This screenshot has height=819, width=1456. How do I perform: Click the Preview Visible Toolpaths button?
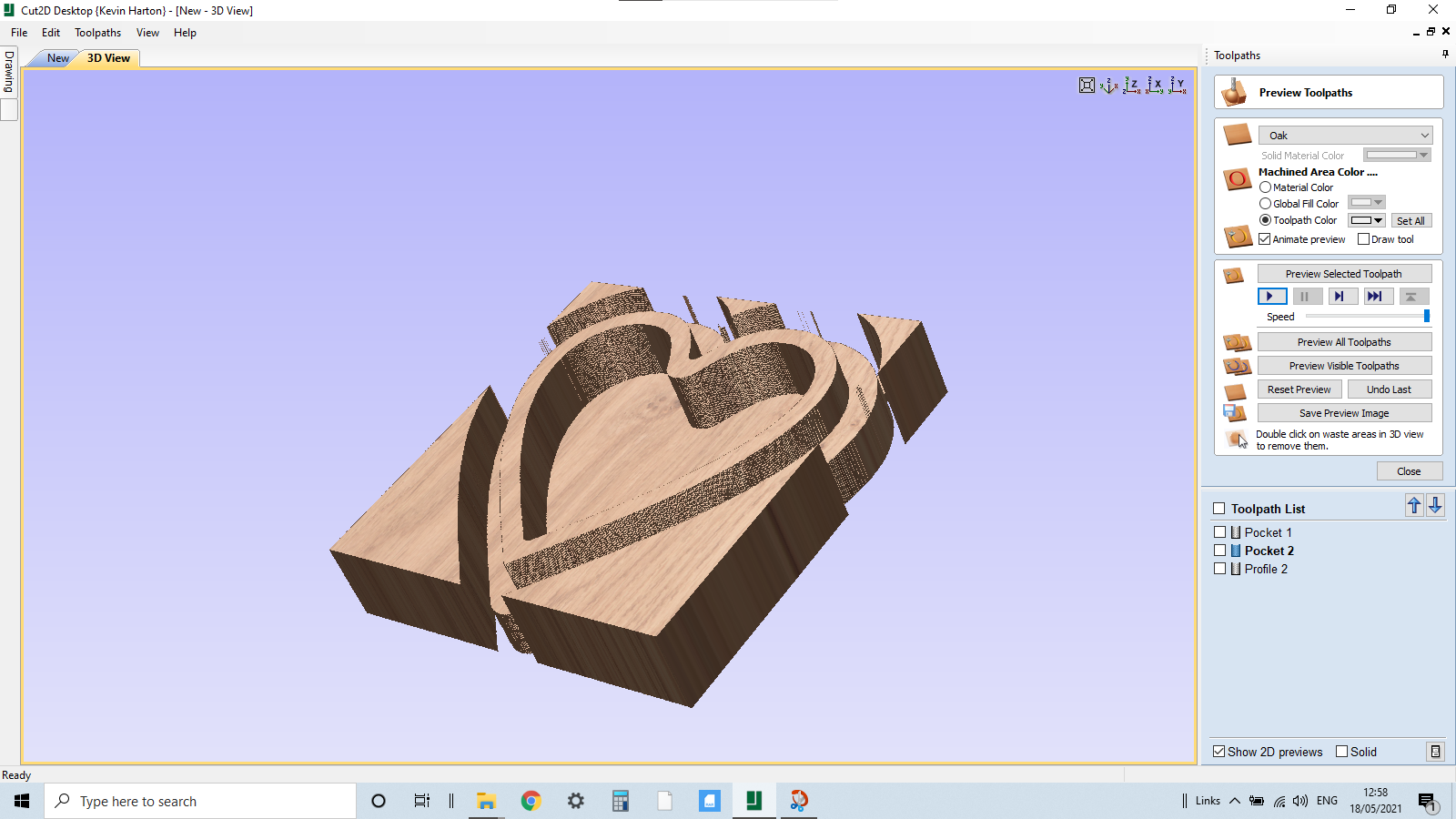pyautogui.click(x=1344, y=366)
